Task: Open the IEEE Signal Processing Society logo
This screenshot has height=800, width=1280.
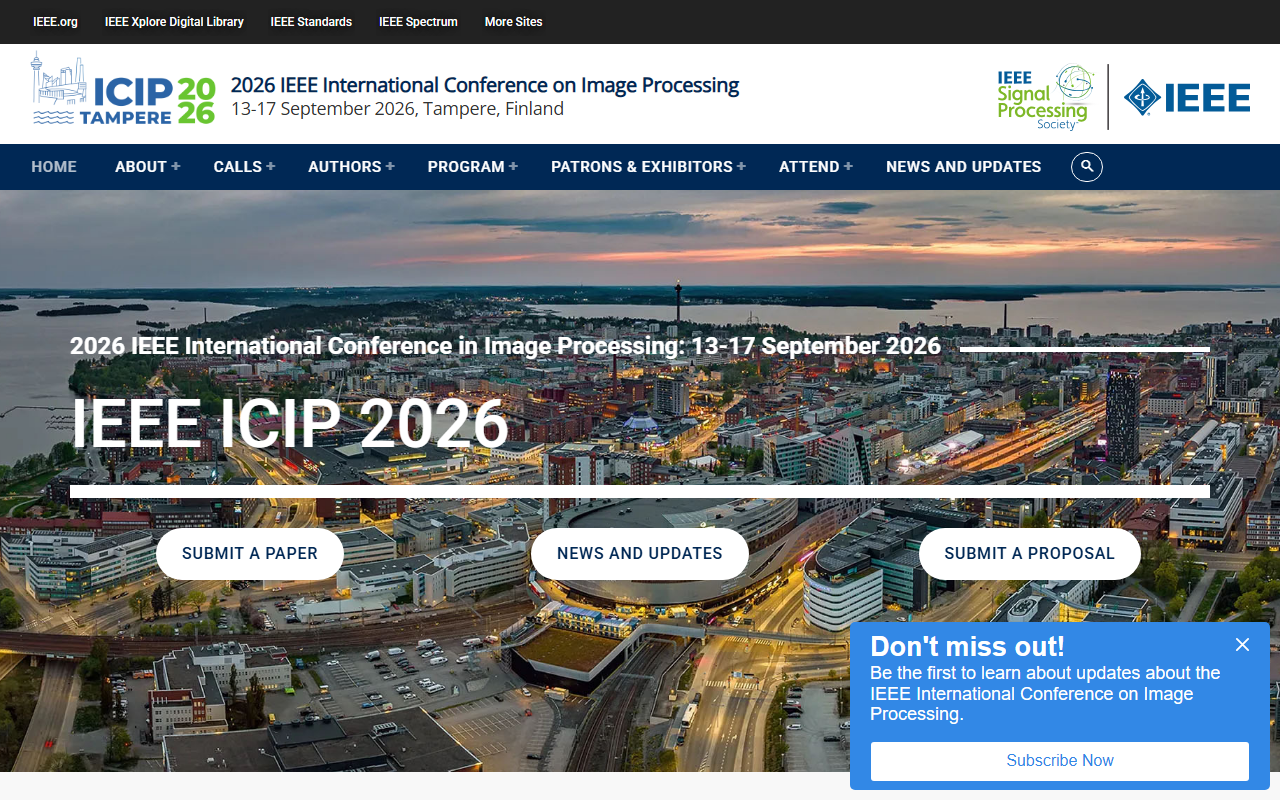Action: tap(1046, 98)
